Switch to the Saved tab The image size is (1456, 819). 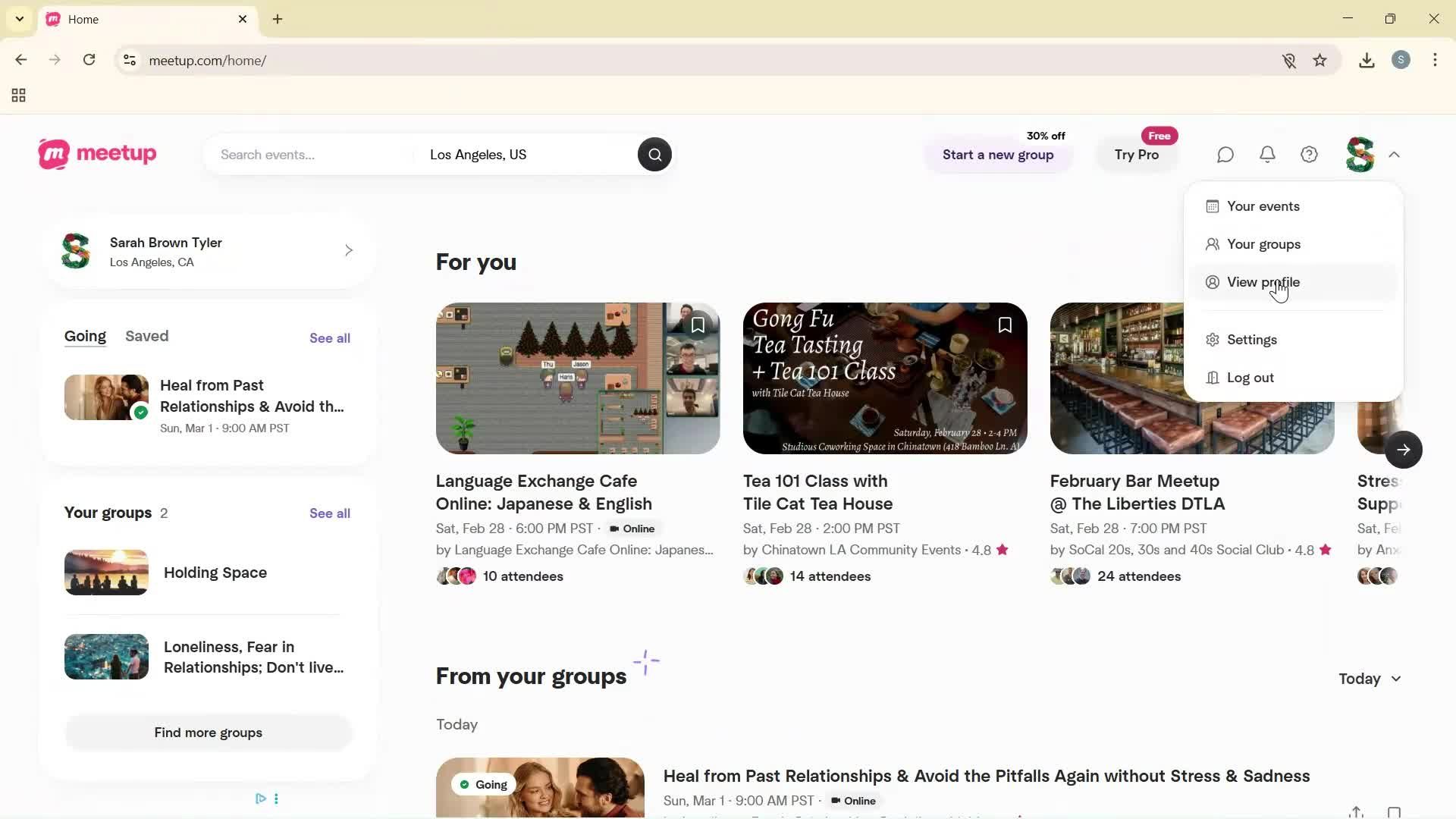click(146, 336)
